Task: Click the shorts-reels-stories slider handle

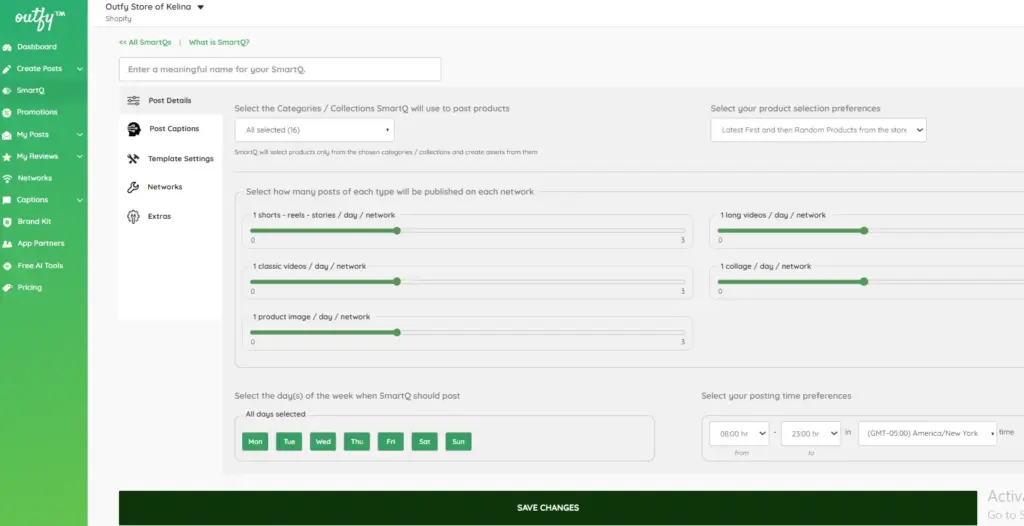Action: pyautogui.click(x=397, y=230)
